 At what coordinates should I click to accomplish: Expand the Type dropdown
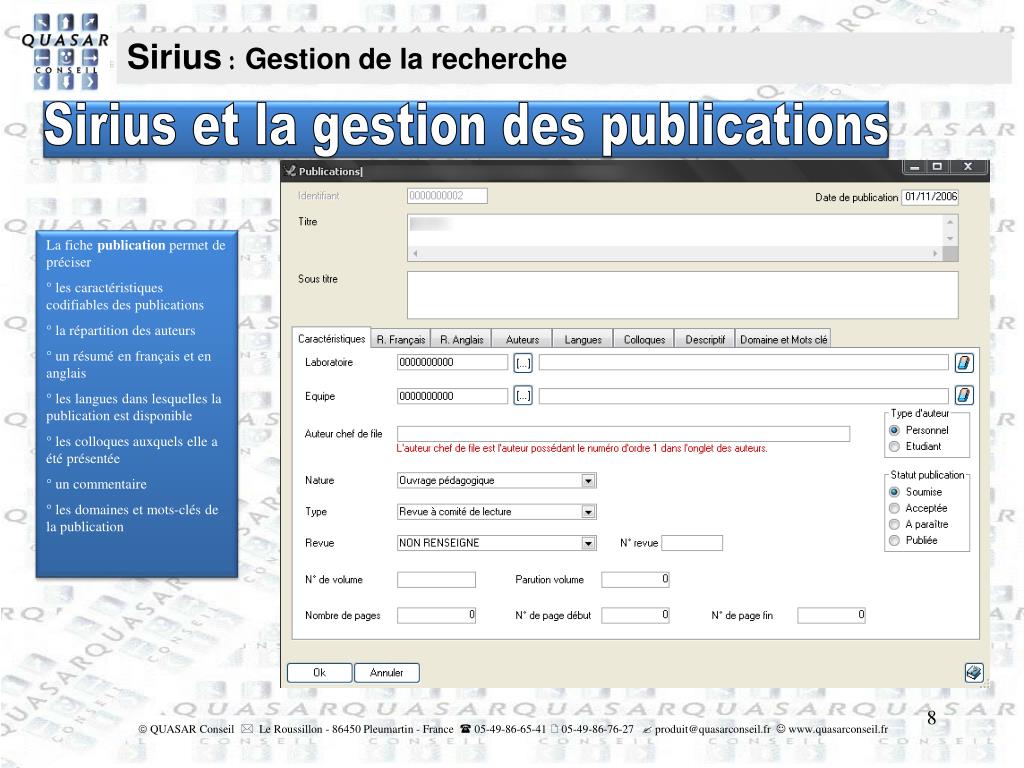588,512
